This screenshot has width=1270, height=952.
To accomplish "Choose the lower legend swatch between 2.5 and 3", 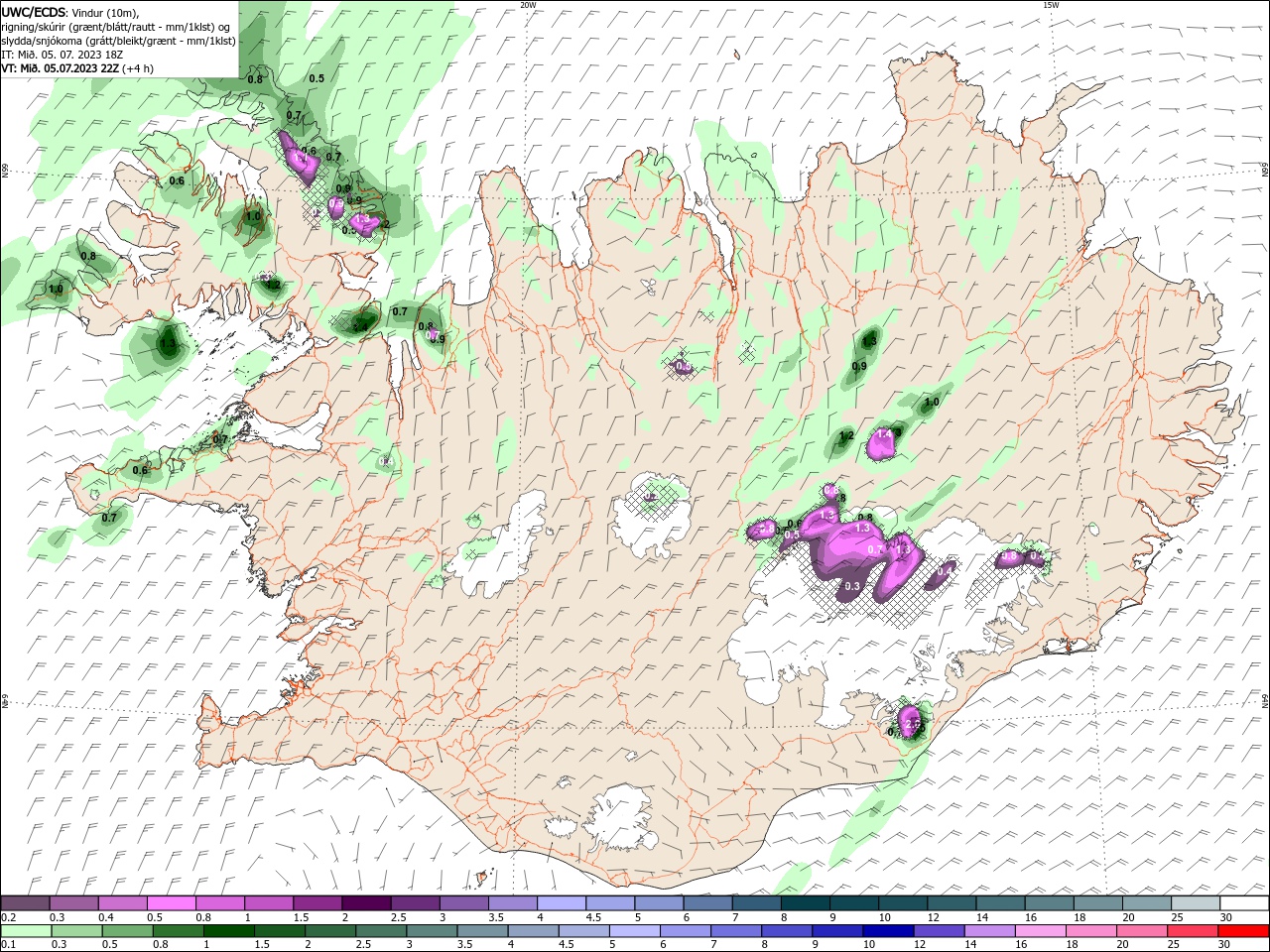I will click(381, 930).
